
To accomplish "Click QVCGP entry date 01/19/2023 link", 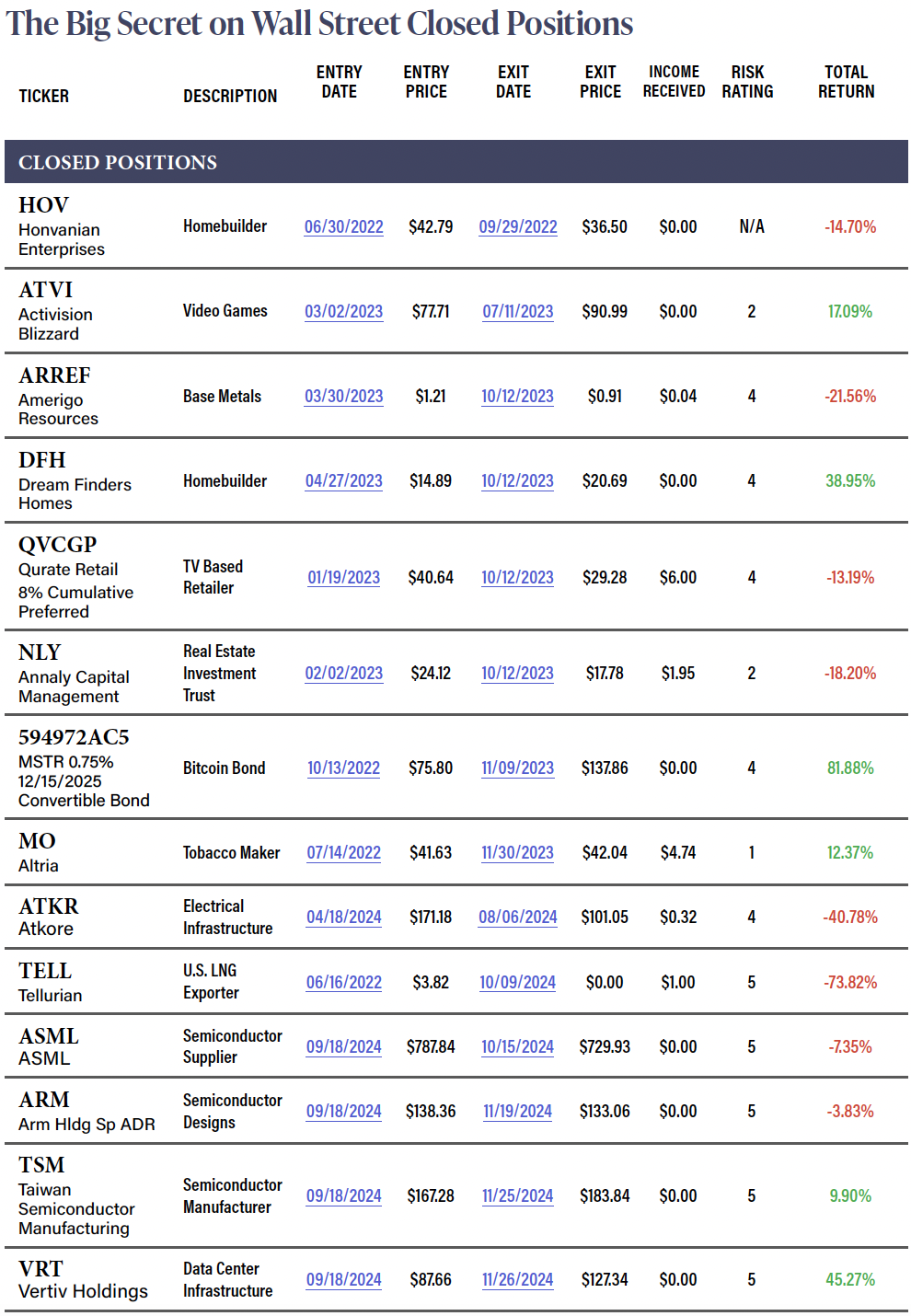I will [343, 577].
